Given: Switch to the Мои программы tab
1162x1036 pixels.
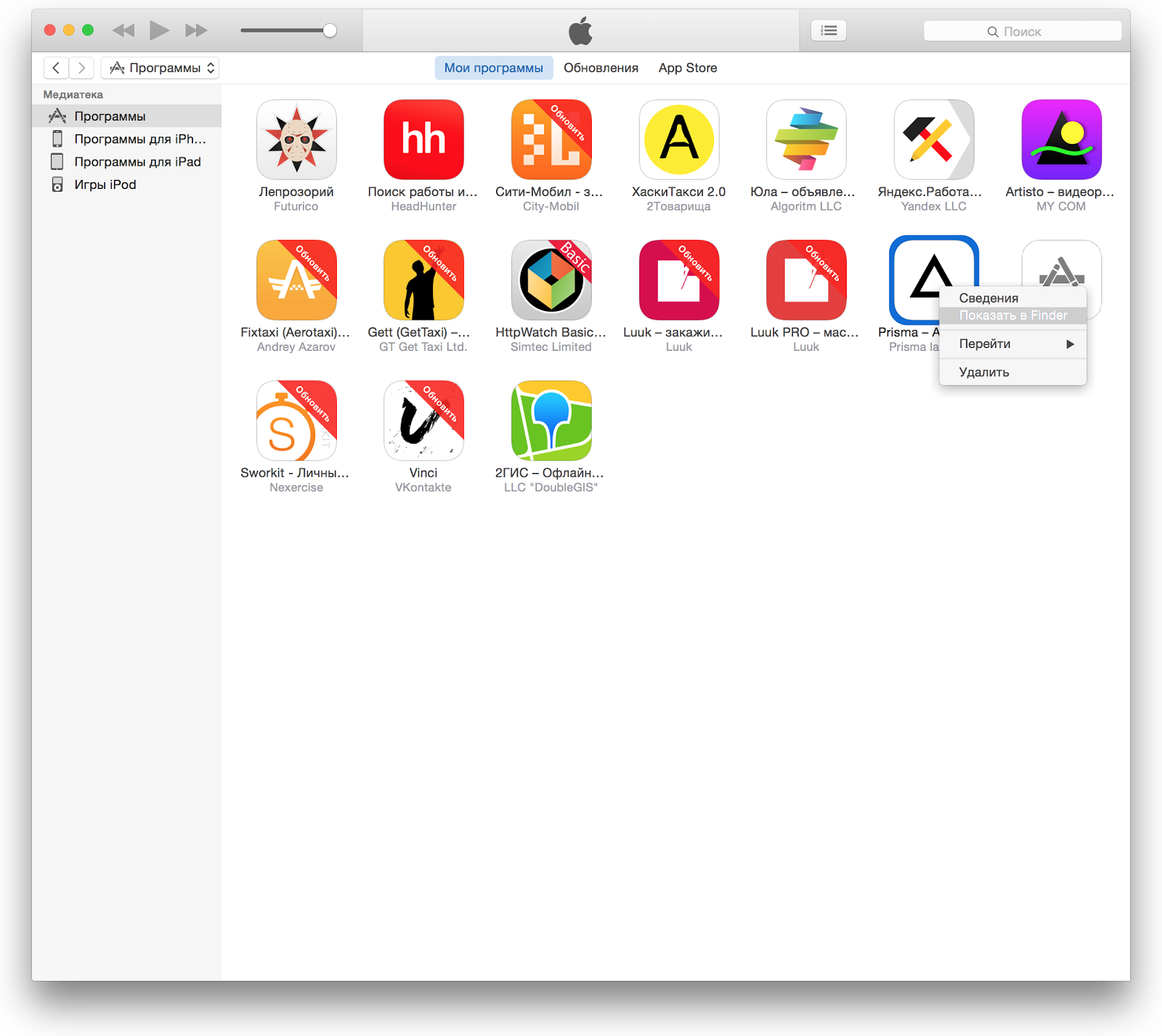Looking at the screenshot, I should pyautogui.click(x=494, y=68).
